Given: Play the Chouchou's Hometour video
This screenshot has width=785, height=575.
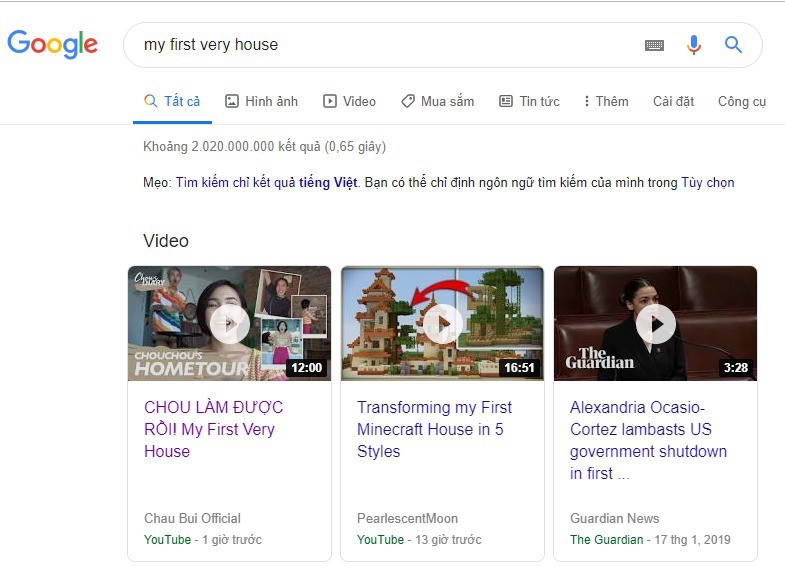Looking at the screenshot, I should click(x=230, y=324).
